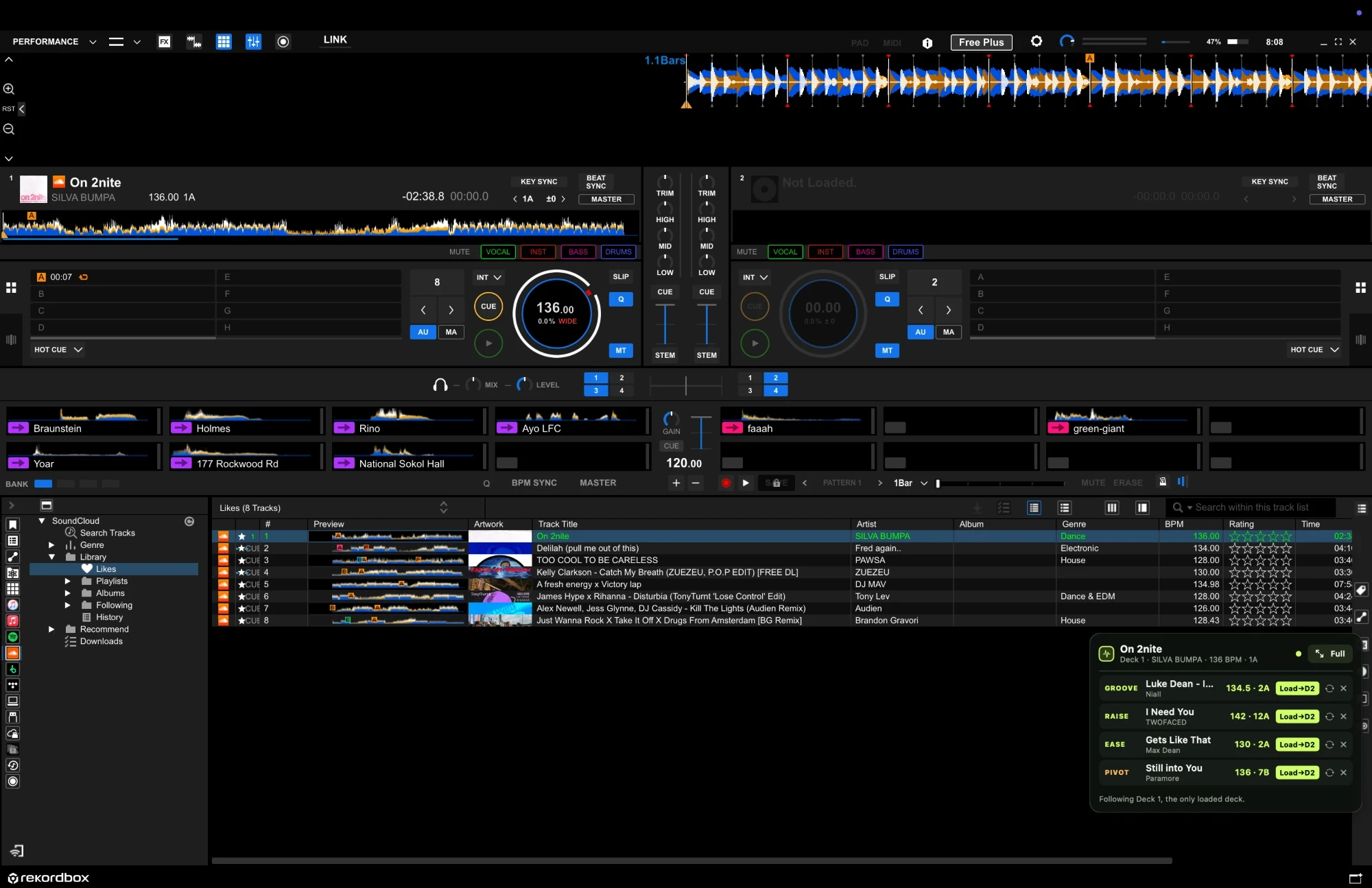Load Still into You to deck 2
The width and height of the screenshot is (1372, 888).
pyautogui.click(x=1297, y=773)
